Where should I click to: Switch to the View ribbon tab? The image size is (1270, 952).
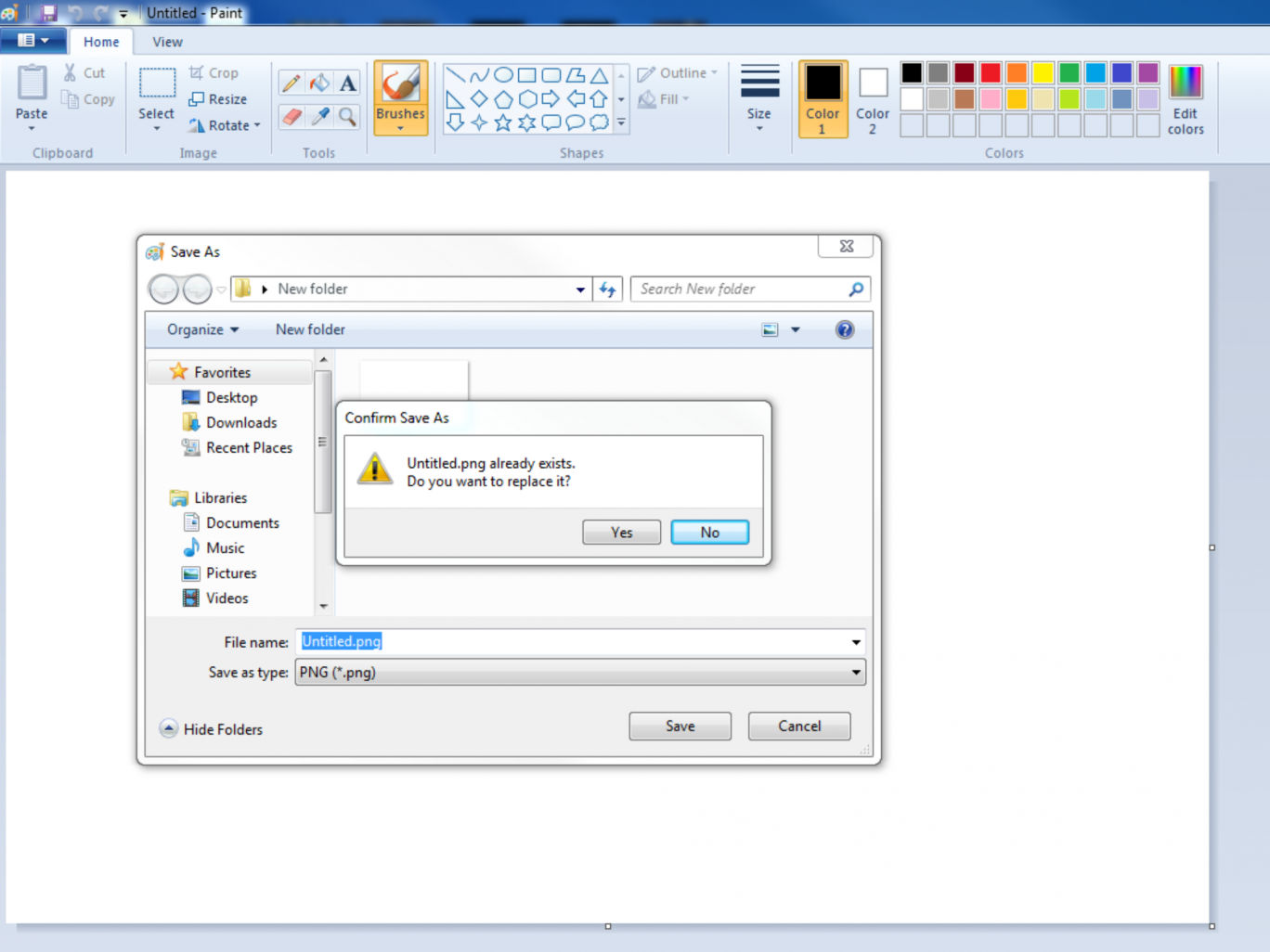coord(167,42)
